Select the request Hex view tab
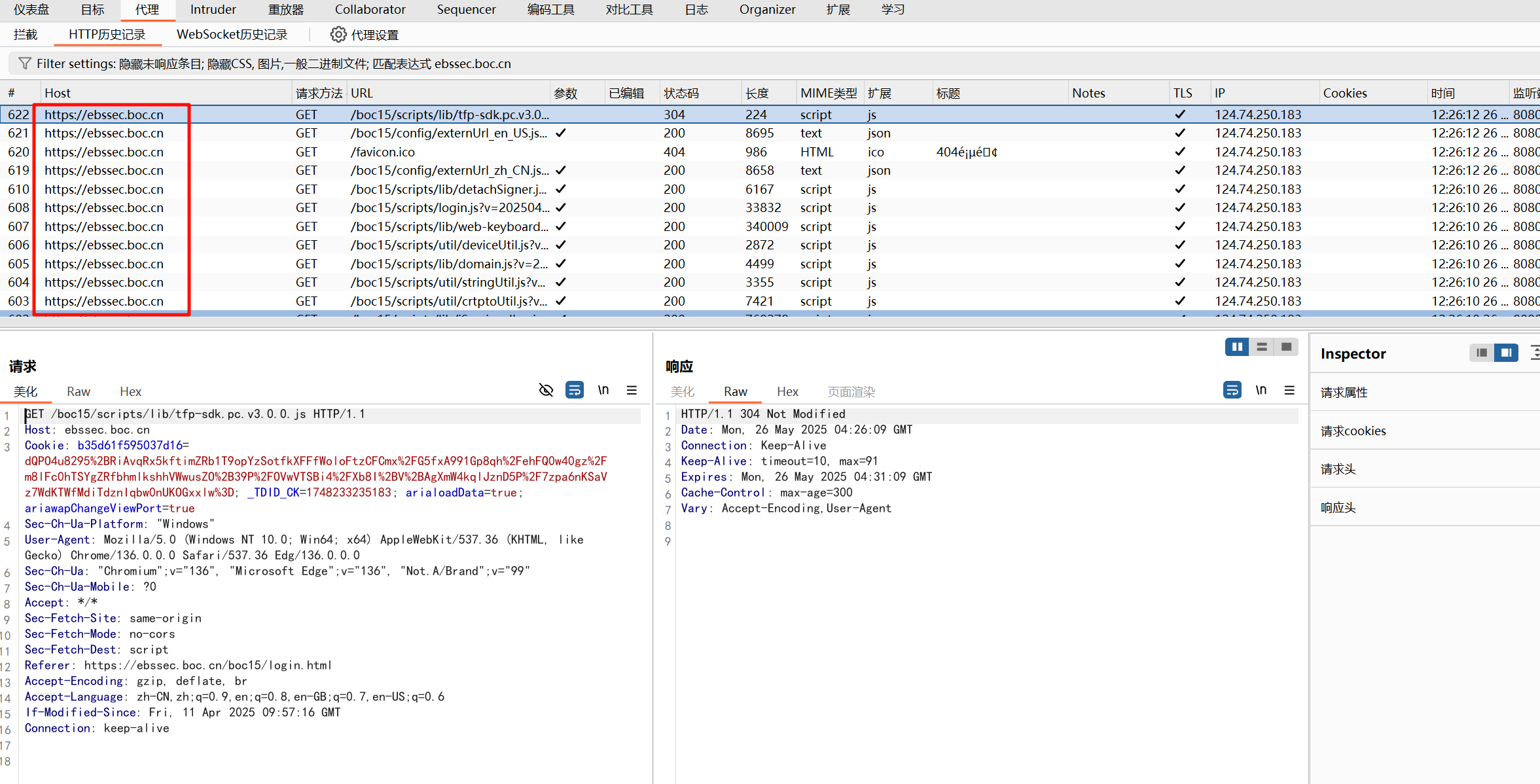 pyautogui.click(x=130, y=391)
